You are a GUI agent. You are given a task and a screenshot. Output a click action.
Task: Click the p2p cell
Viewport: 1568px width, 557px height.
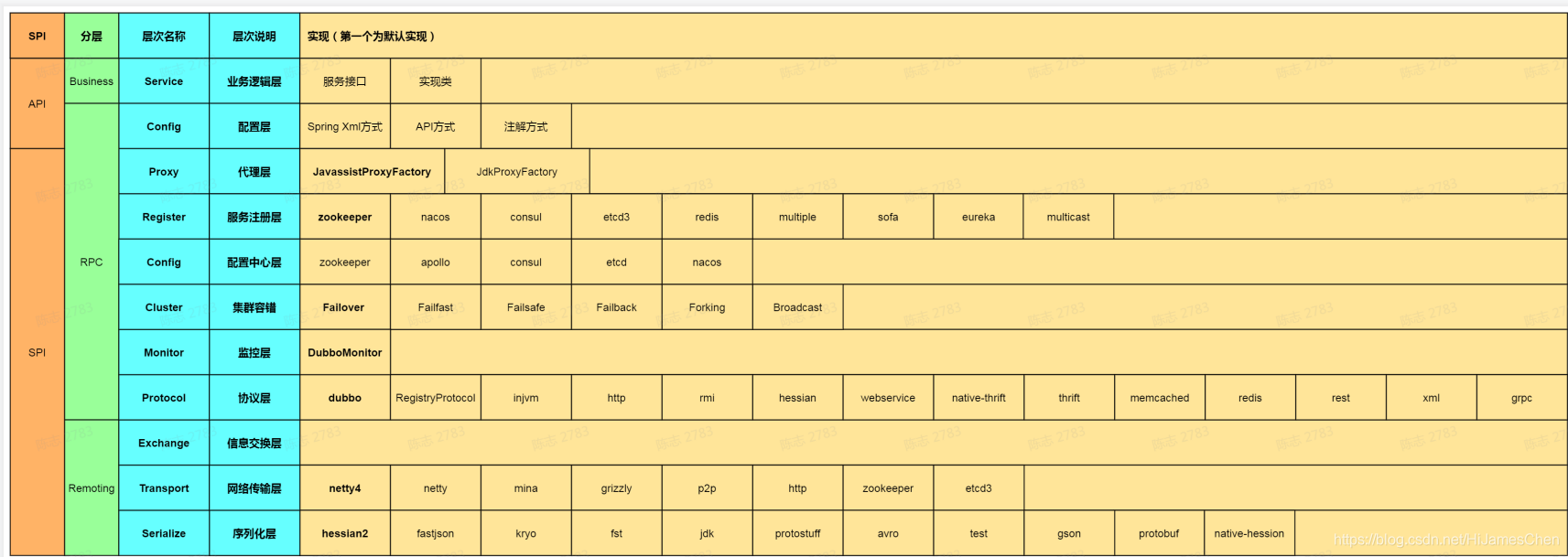point(708,488)
